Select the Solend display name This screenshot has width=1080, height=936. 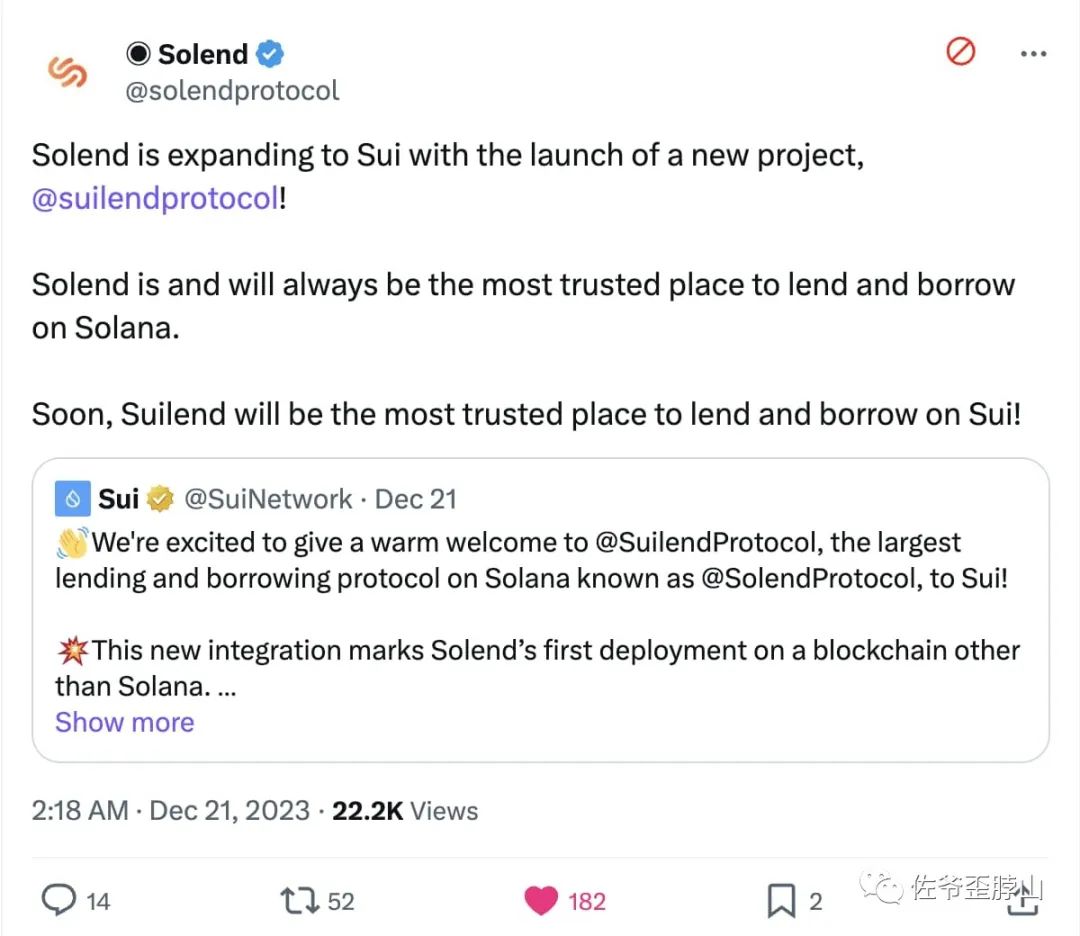201,54
